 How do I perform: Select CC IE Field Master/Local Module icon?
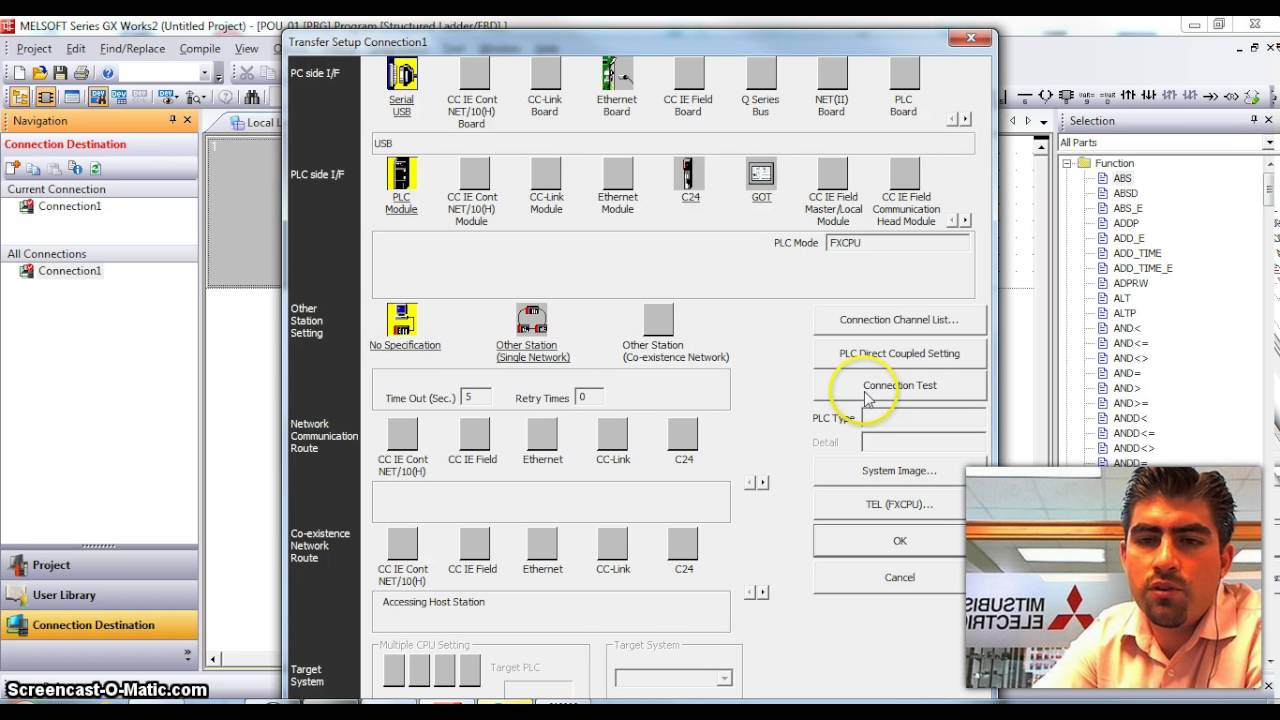(x=833, y=174)
